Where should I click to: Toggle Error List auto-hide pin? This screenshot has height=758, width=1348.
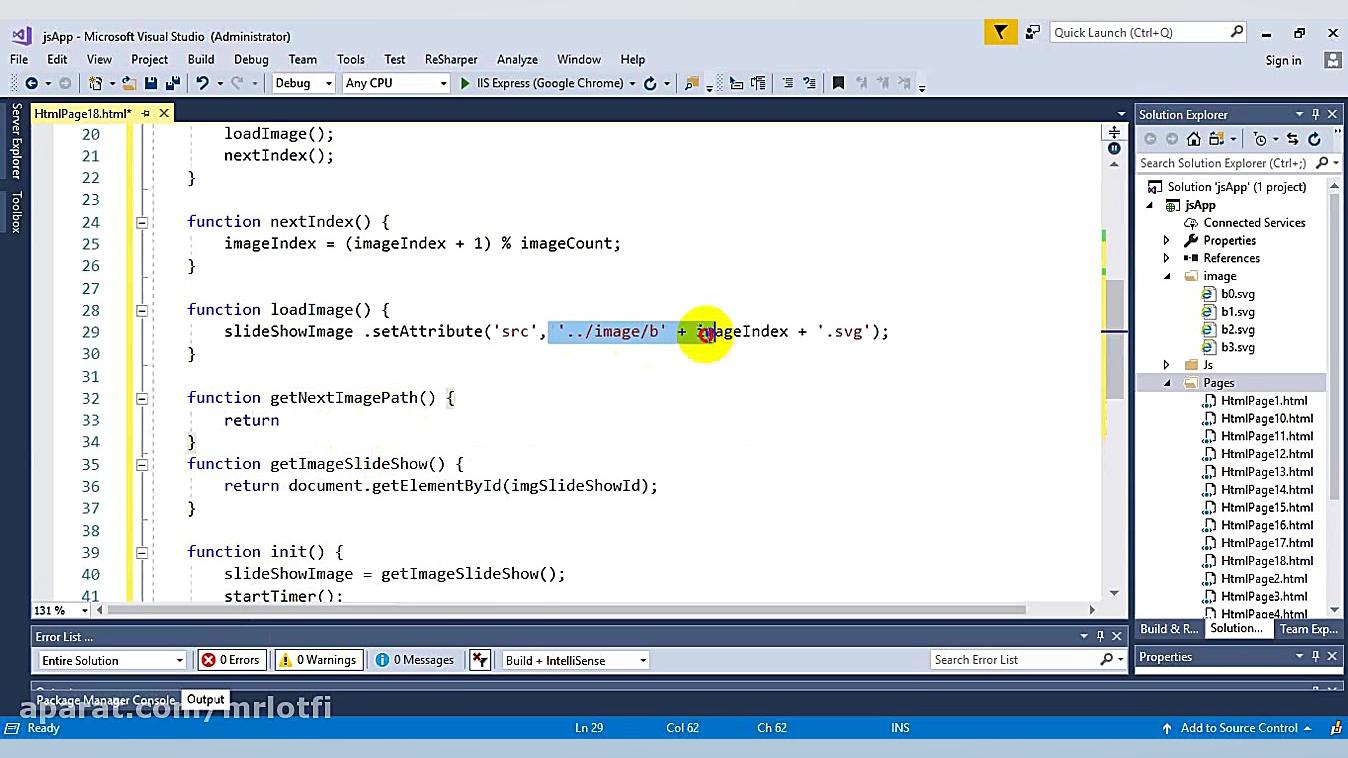(1101, 636)
